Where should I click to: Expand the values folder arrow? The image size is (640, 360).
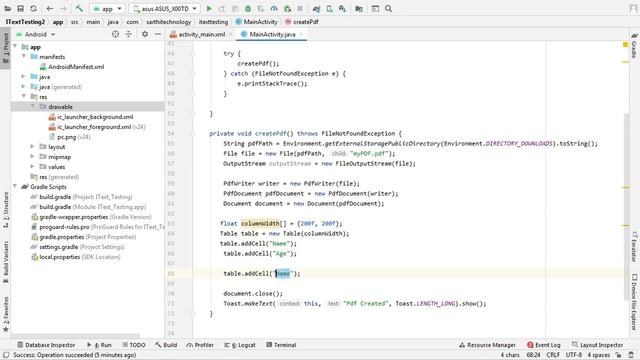click(x=33, y=166)
